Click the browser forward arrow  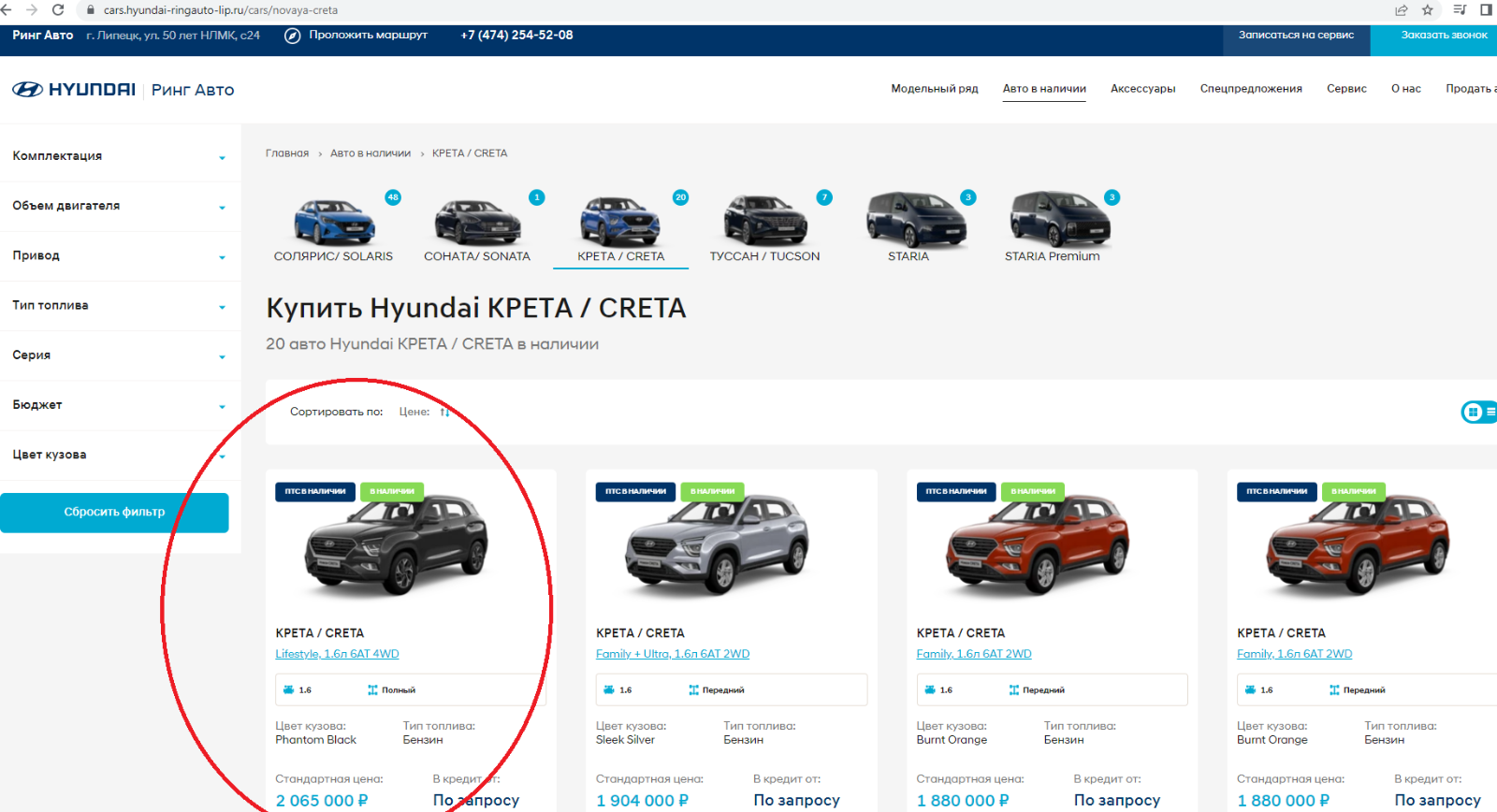point(32,9)
